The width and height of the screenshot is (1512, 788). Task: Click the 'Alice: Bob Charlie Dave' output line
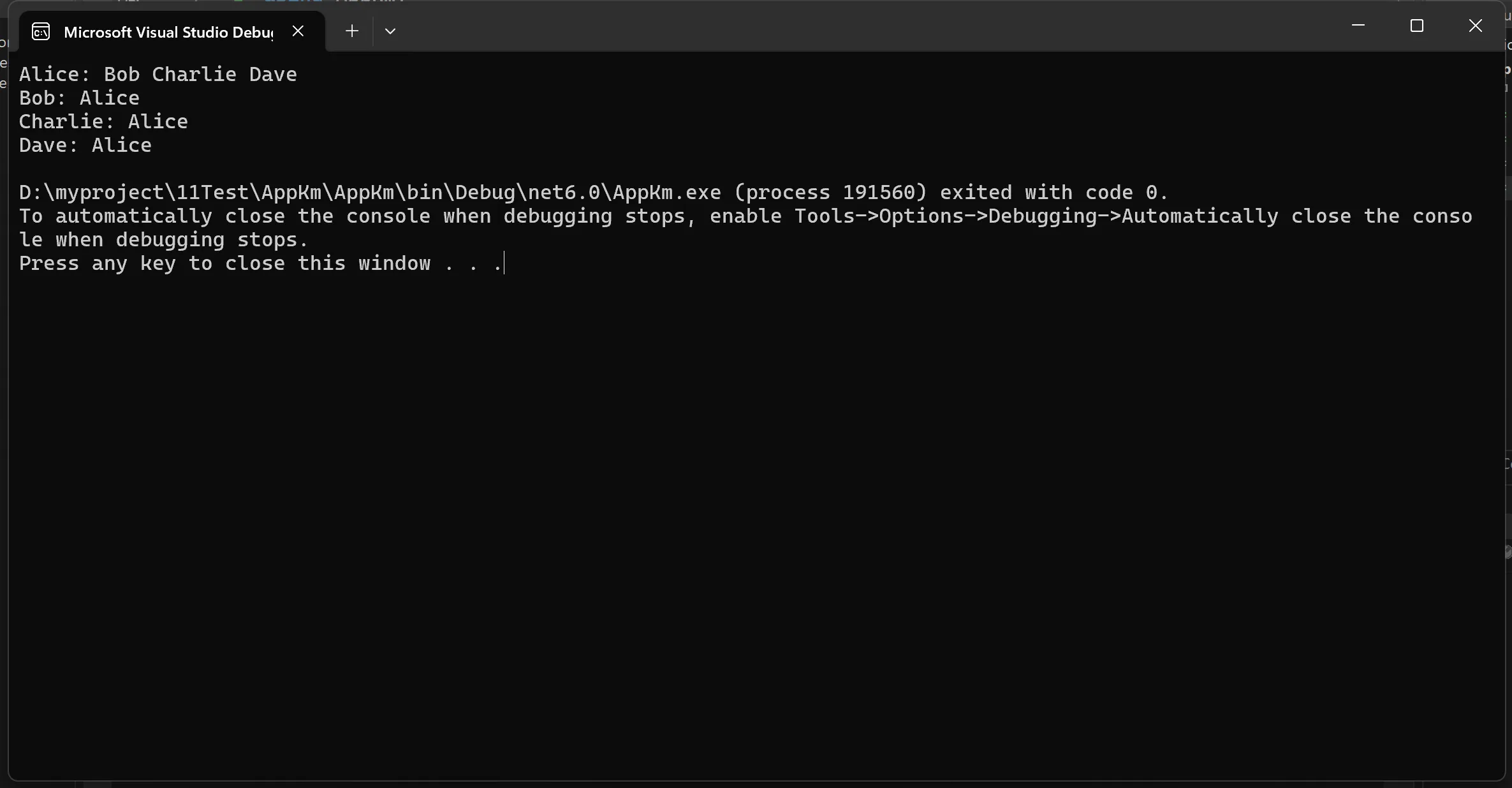(158, 74)
